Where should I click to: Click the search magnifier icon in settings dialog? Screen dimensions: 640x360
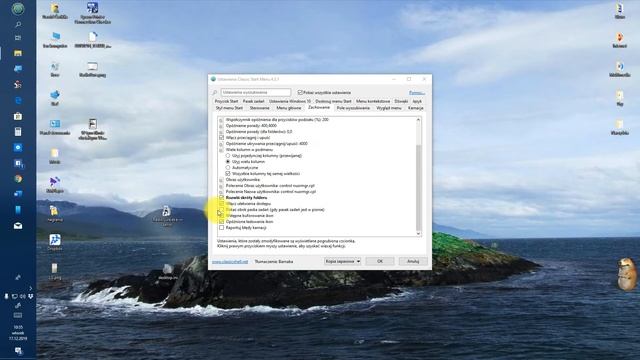click(215, 93)
